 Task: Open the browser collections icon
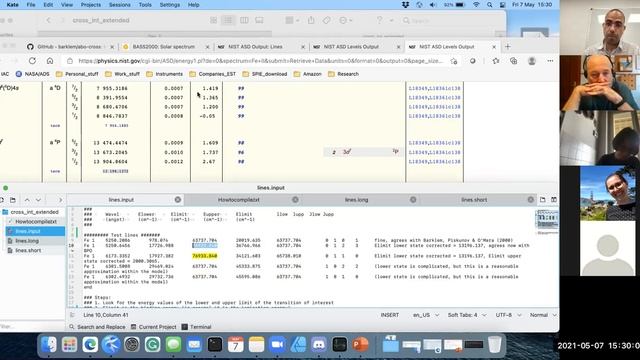513,61
